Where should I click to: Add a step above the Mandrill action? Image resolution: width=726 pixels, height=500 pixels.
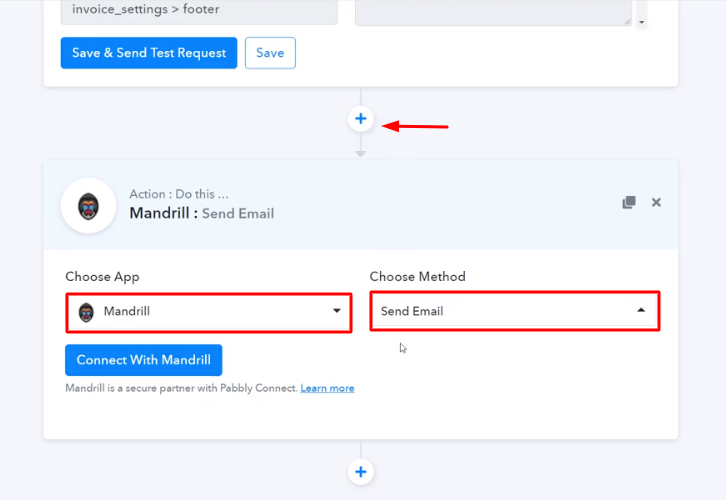click(x=361, y=119)
